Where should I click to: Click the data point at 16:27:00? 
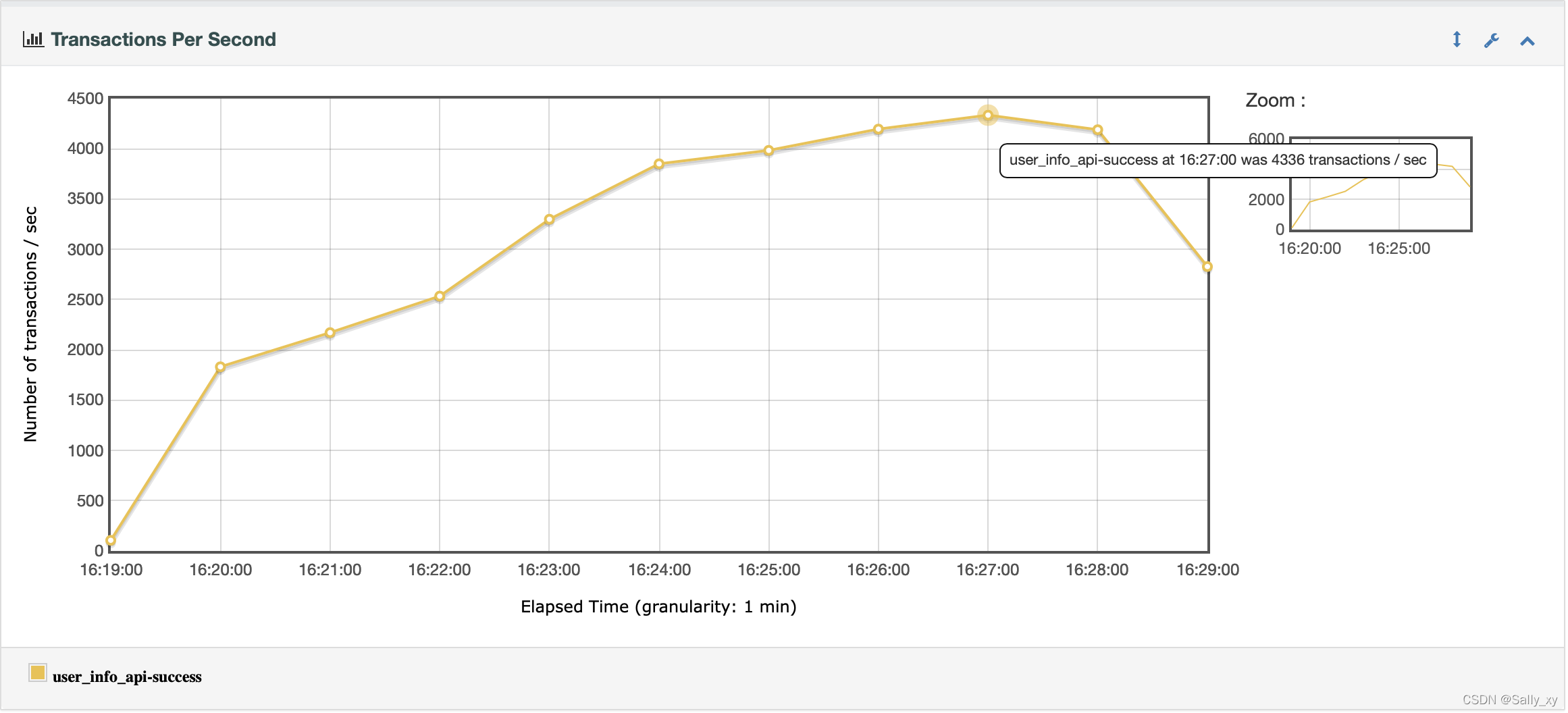tap(988, 115)
